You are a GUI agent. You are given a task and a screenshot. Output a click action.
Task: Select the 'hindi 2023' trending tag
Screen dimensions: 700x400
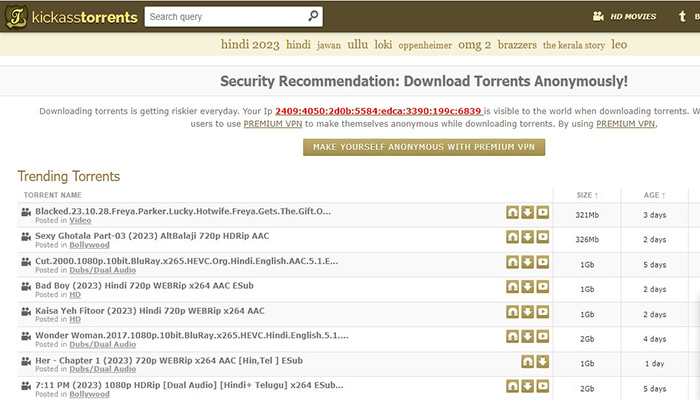point(250,45)
